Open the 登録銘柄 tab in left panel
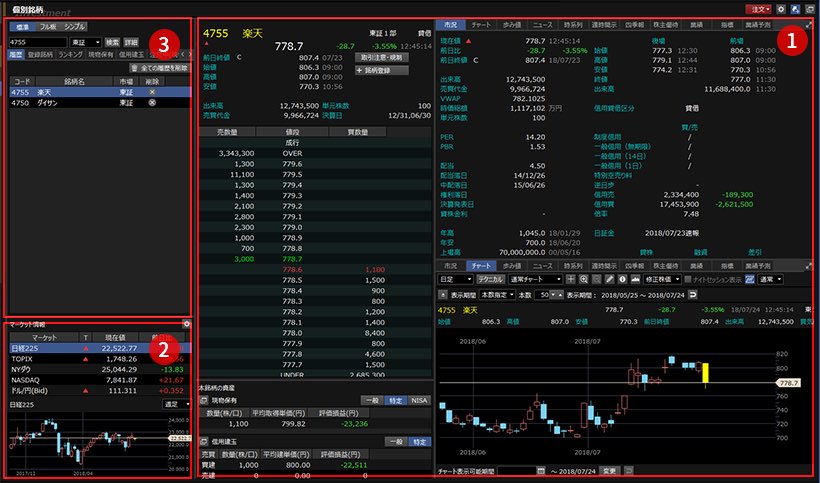820x483 pixels. click(40, 54)
